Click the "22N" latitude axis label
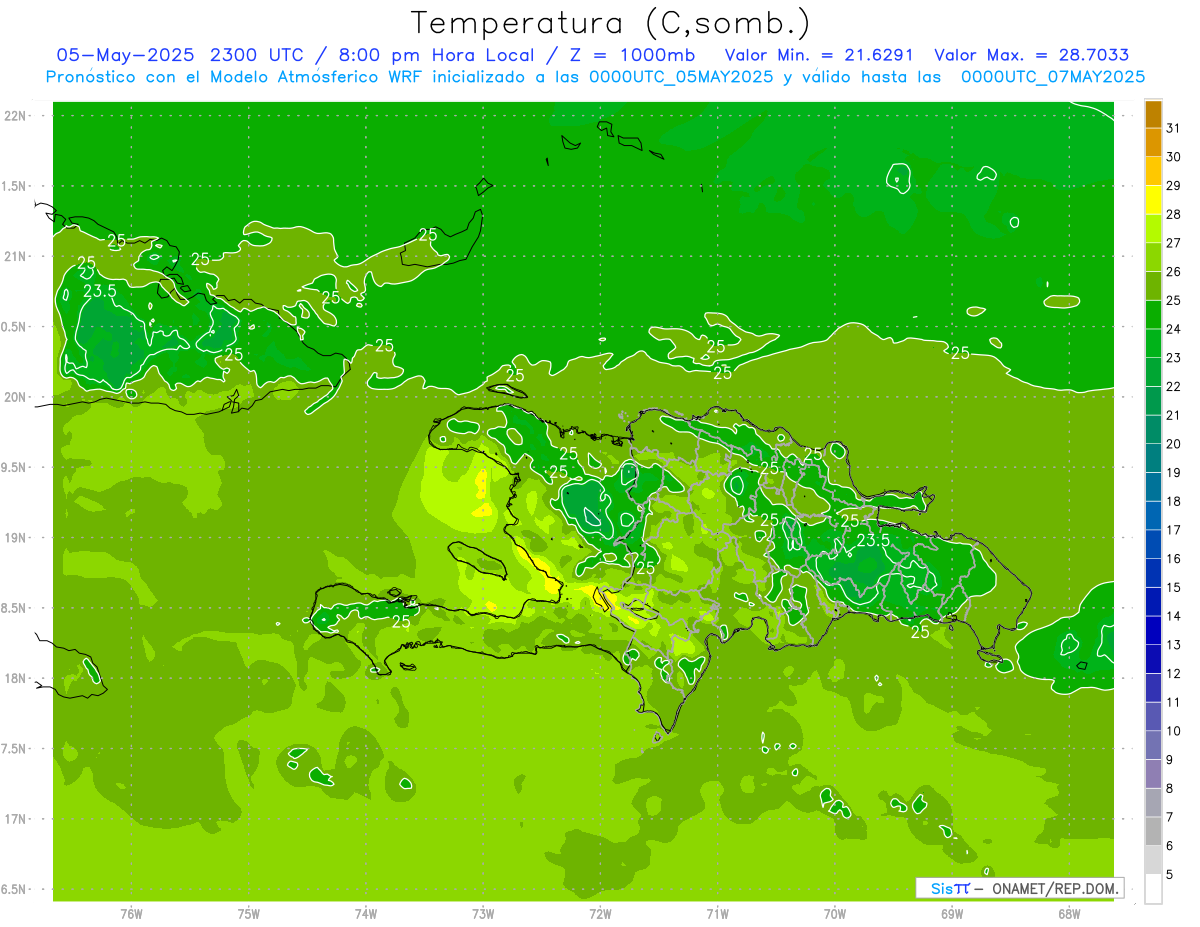1200x927 pixels. (x=16, y=116)
